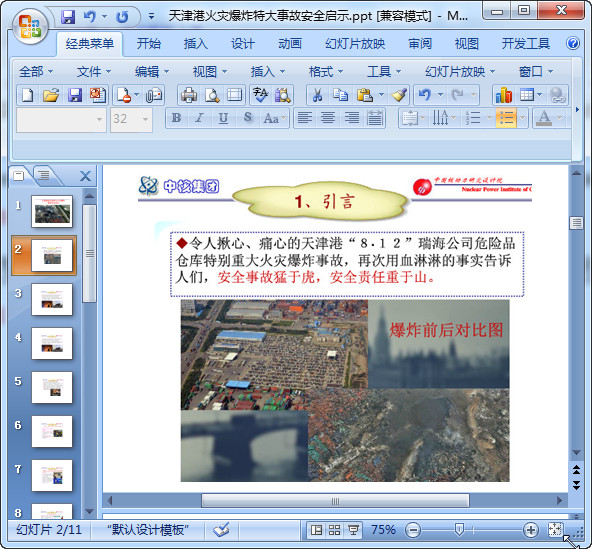Click the check permissions icon
This screenshot has width=592, height=549.
[x=125, y=95]
